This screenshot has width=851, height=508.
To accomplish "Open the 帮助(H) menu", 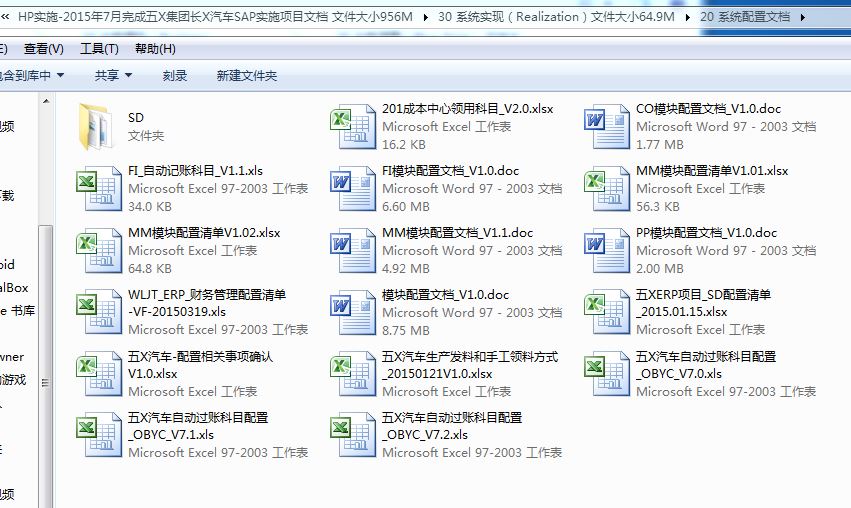I will (155, 49).
